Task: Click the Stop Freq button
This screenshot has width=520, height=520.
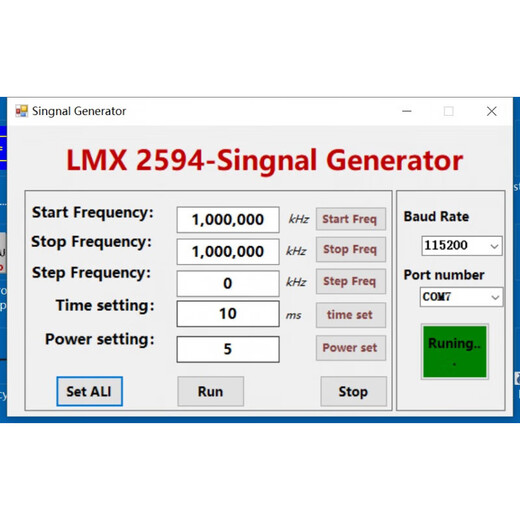Action: pos(351,249)
